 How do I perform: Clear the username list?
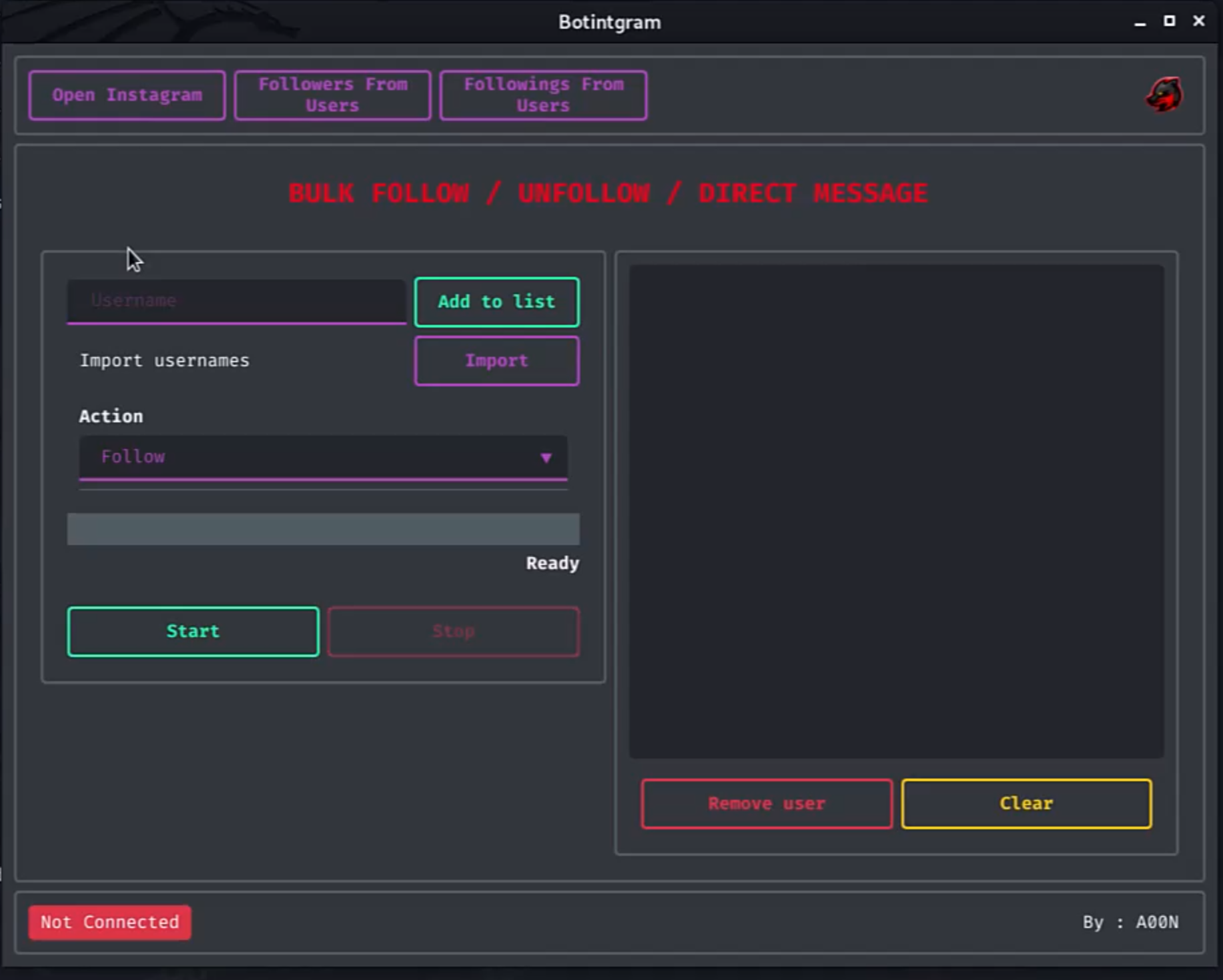(x=1026, y=803)
